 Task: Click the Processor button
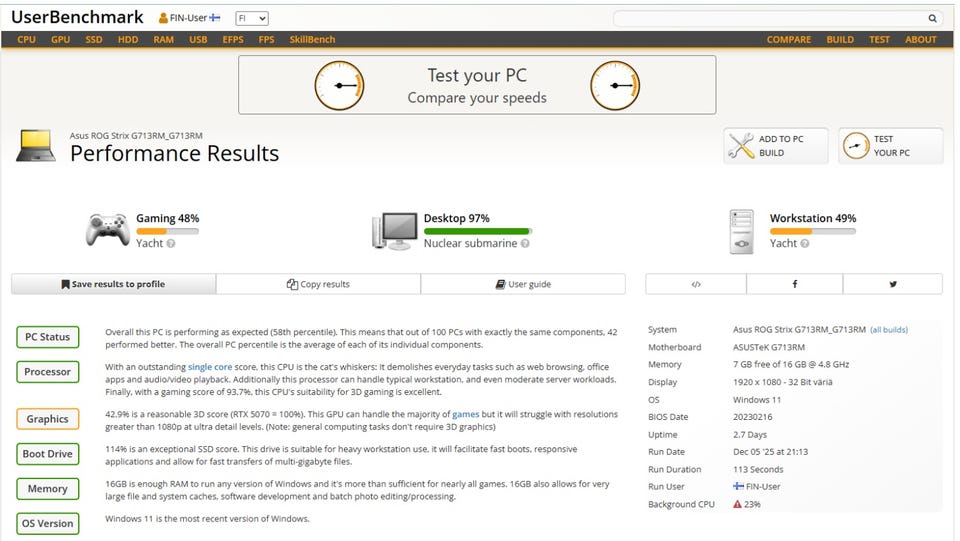coord(48,372)
